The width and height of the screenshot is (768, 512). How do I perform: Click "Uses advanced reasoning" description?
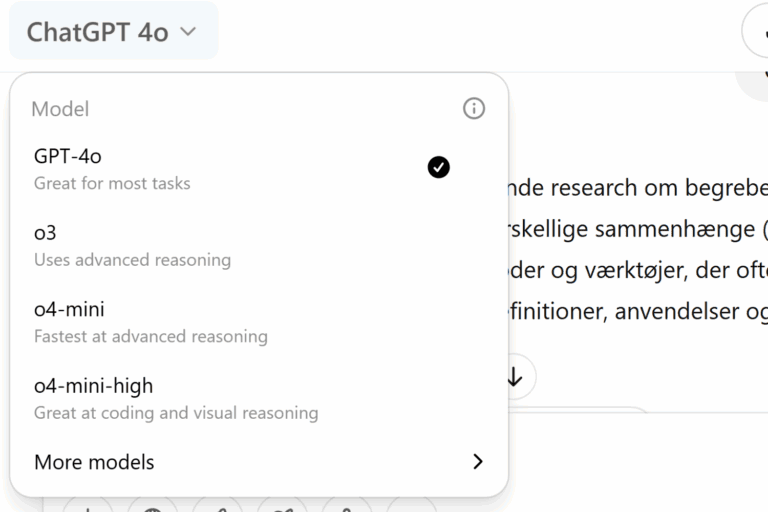(x=132, y=260)
